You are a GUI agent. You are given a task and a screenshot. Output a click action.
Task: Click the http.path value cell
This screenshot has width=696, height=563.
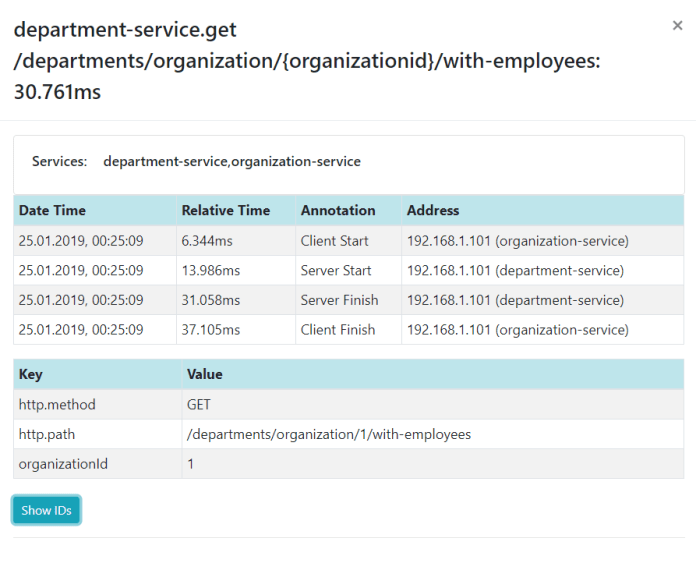click(x=328, y=435)
